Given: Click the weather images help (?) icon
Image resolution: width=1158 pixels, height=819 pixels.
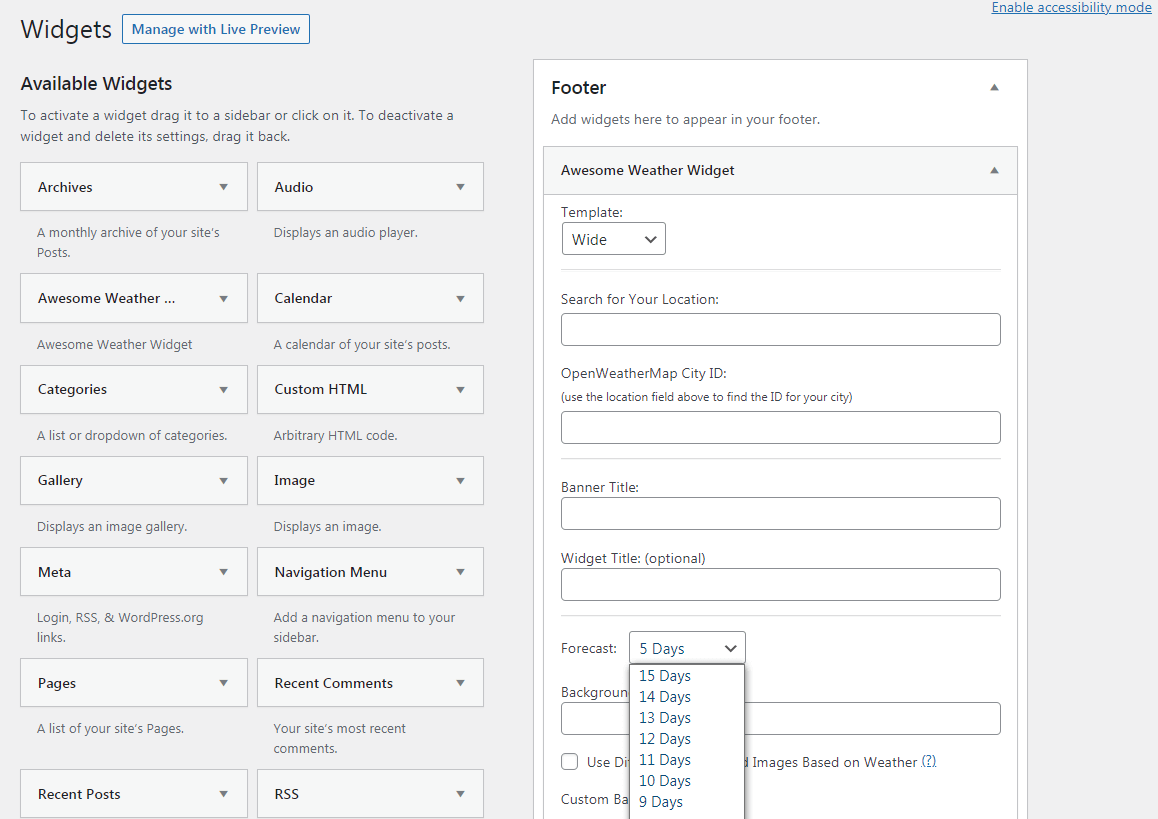Looking at the screenshot, I should point(928,762).
